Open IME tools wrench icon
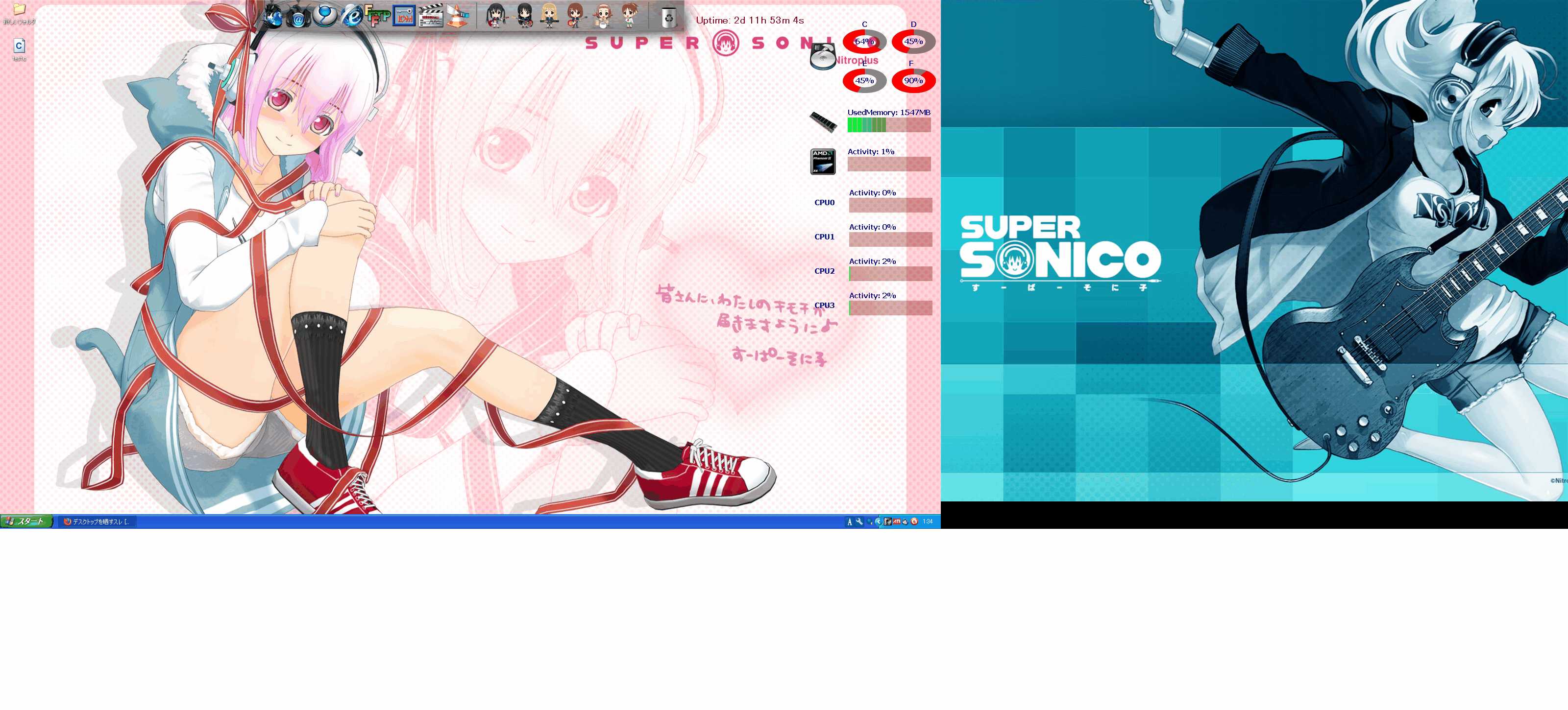The image size is (1568, 710). coord(859,521)
